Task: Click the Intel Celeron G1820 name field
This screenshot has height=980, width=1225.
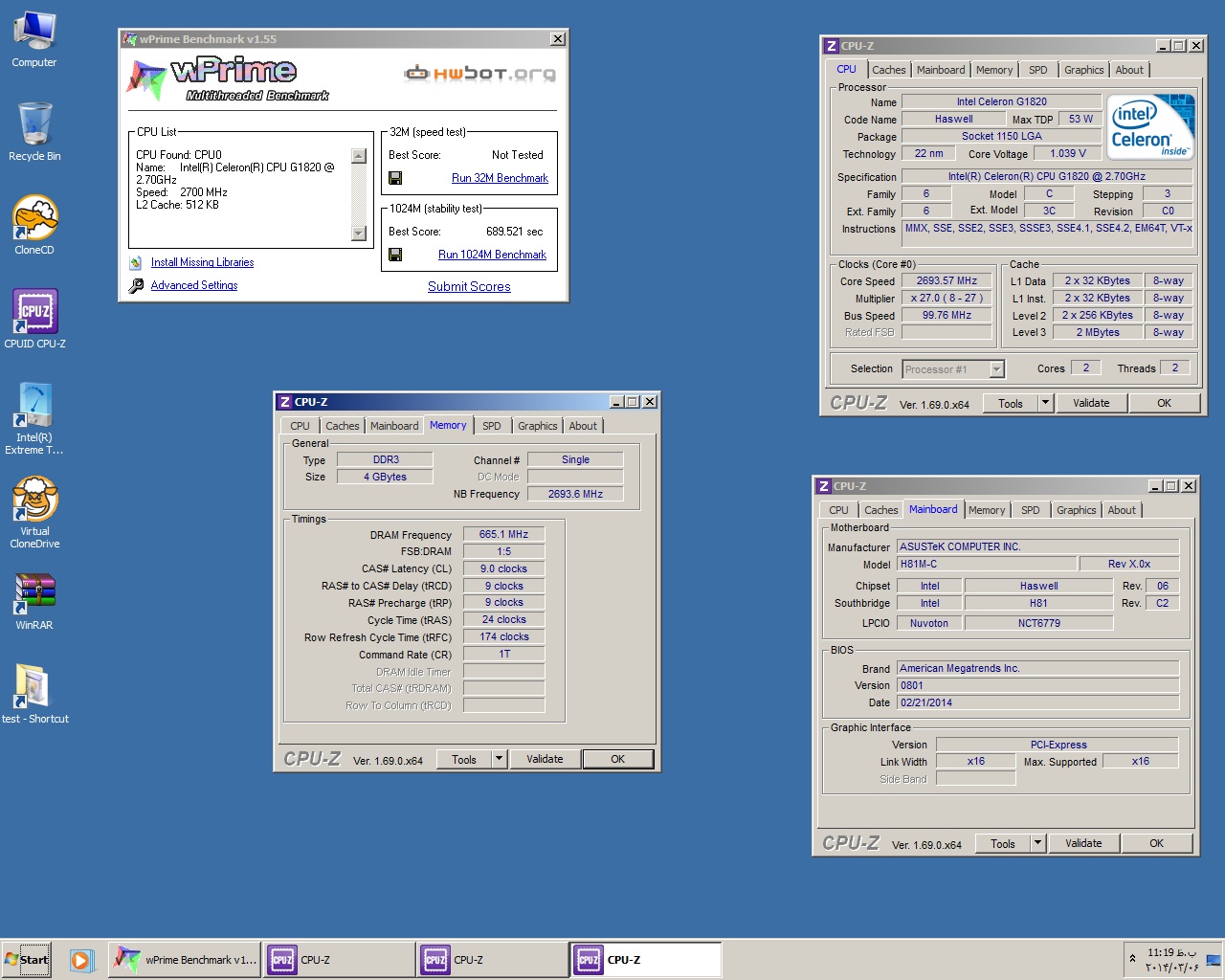Action: click(x=1001, y=101)
